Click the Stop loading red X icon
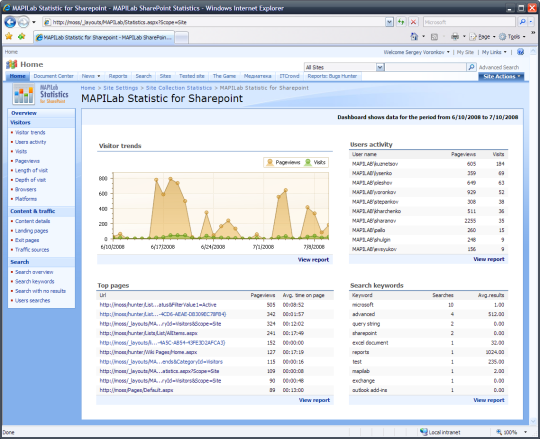 pos(413,22)
